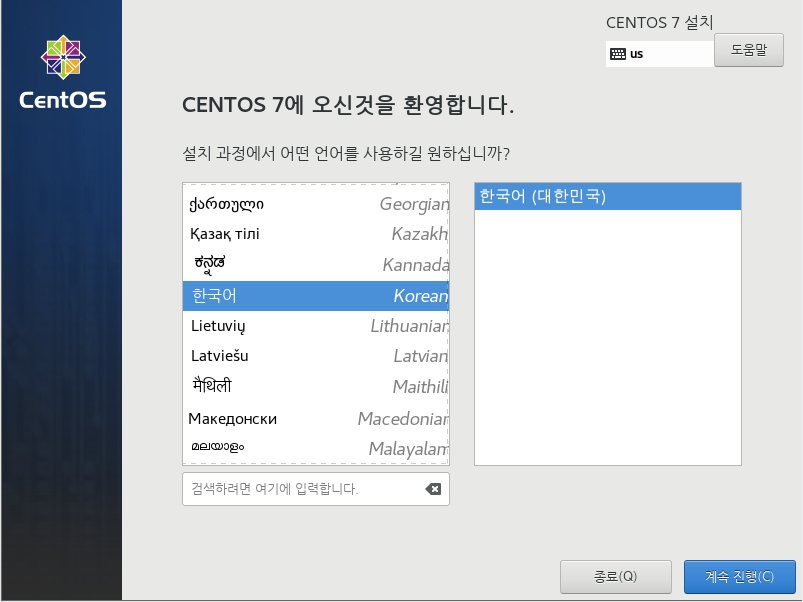
Task: Open the 도움말 help button
Action: [x=749, y=50]
